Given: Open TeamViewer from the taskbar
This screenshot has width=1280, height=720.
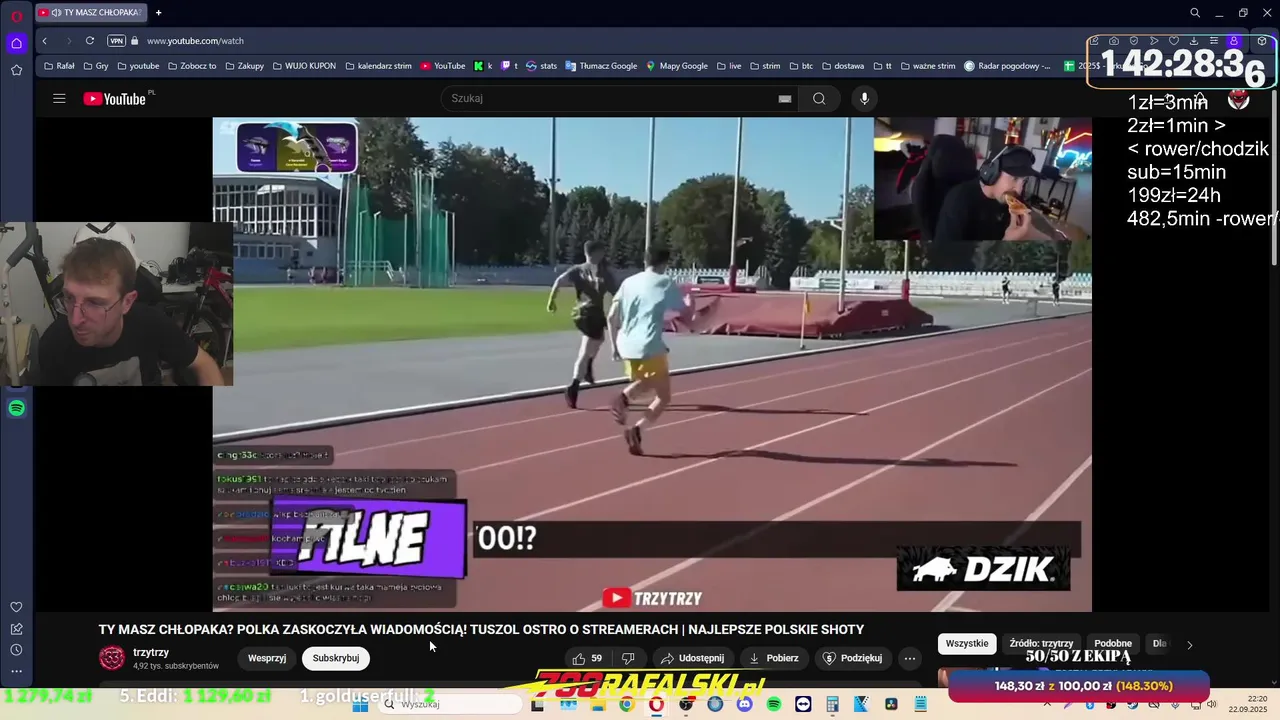Looking at the screenshot, I should click(x=803, y=704).
